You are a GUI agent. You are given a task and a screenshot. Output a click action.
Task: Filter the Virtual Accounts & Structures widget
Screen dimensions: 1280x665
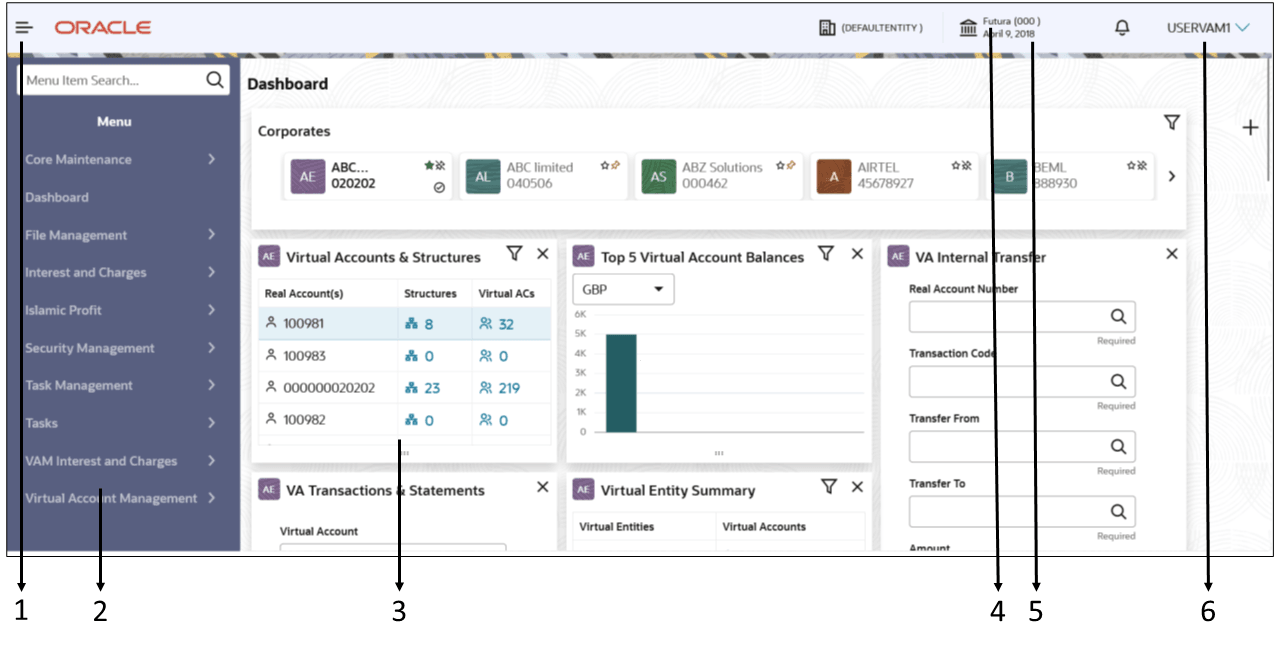click(514, 254)
